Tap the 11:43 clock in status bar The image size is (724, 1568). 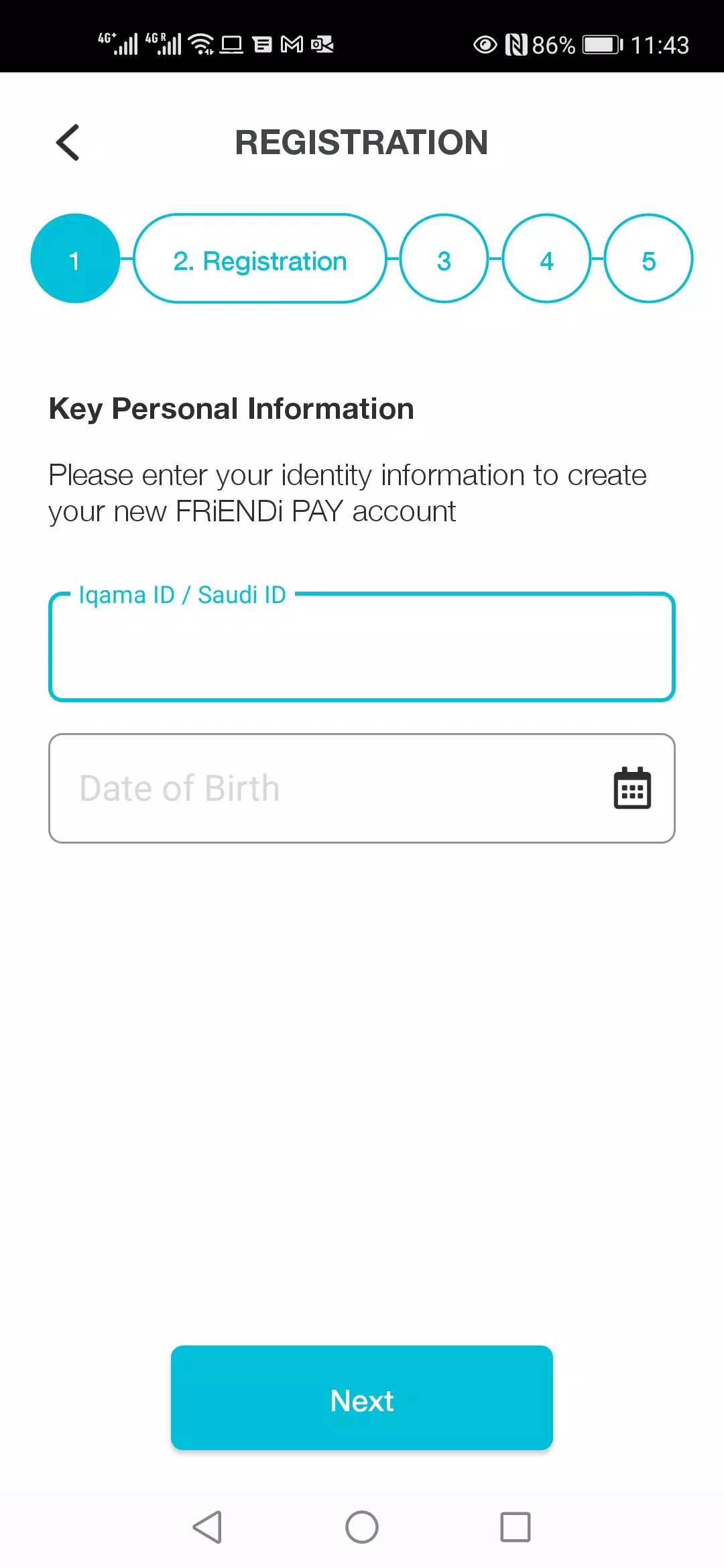660,45
